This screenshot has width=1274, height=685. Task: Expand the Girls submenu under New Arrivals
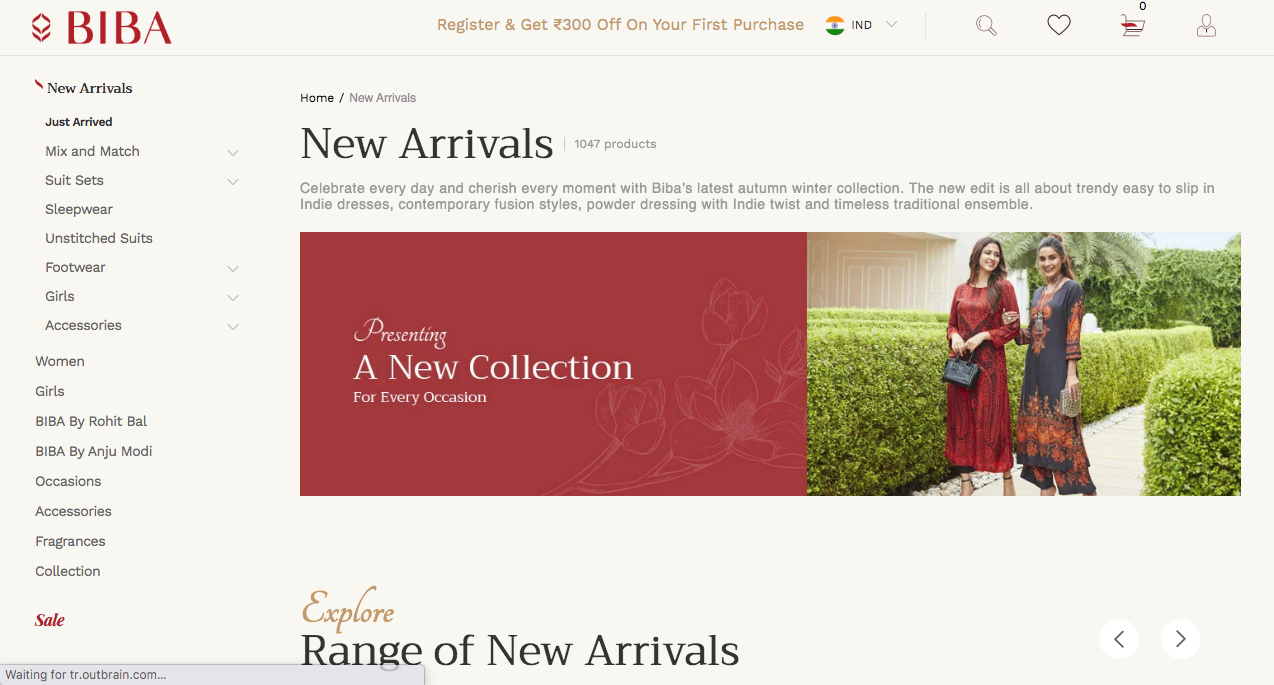[233, 297]
